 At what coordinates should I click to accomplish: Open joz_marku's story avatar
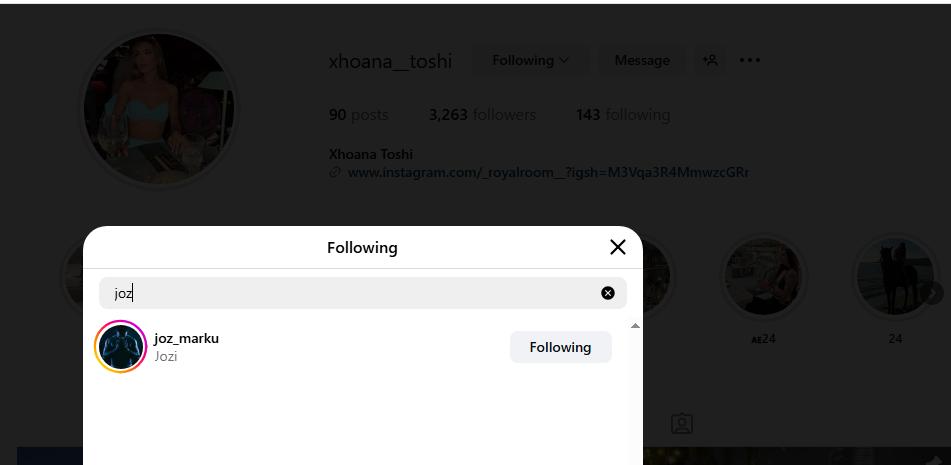(x=121, y=347)
